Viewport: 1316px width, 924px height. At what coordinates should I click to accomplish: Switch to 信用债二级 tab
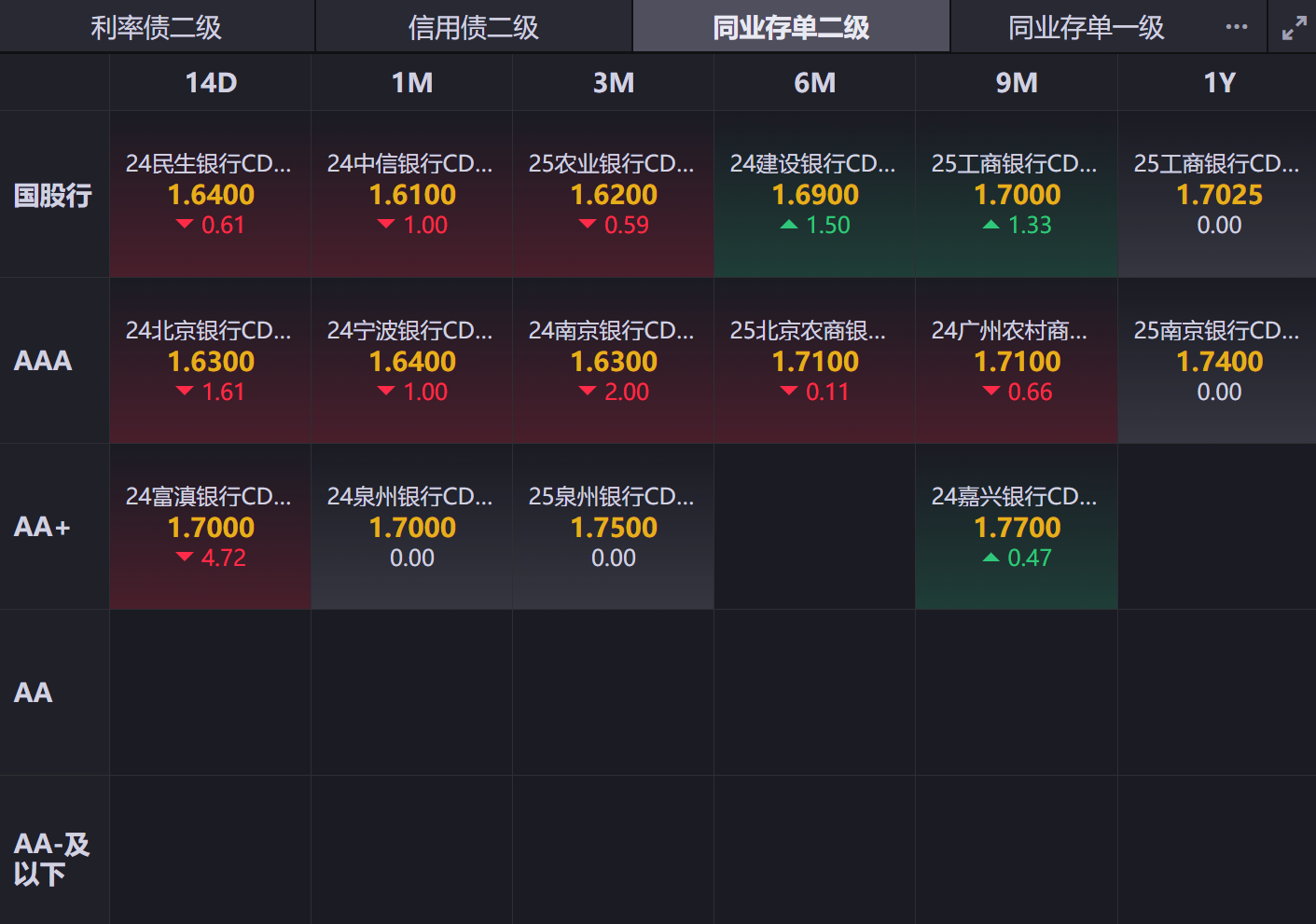pos(474,27)
